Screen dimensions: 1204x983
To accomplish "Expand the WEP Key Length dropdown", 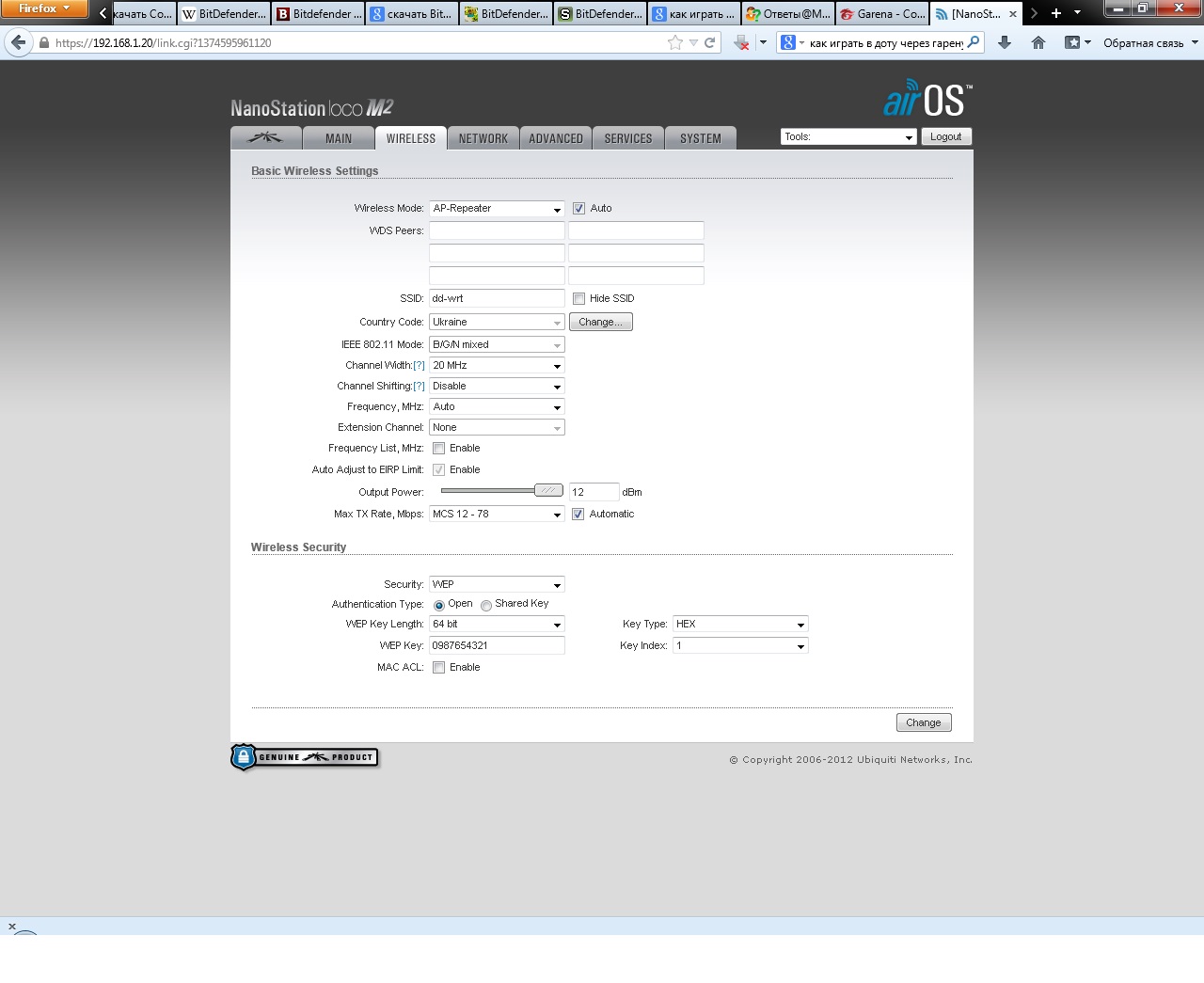I will [497, 625].
